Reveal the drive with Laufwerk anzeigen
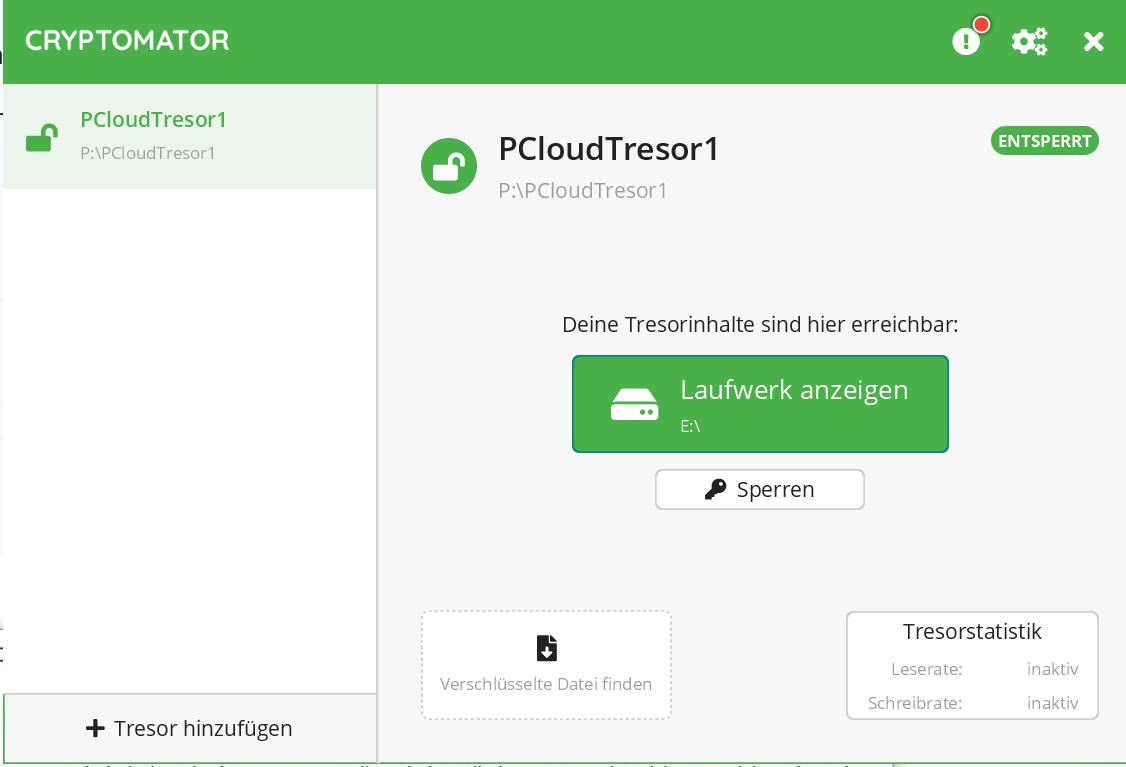 [760, 404]
